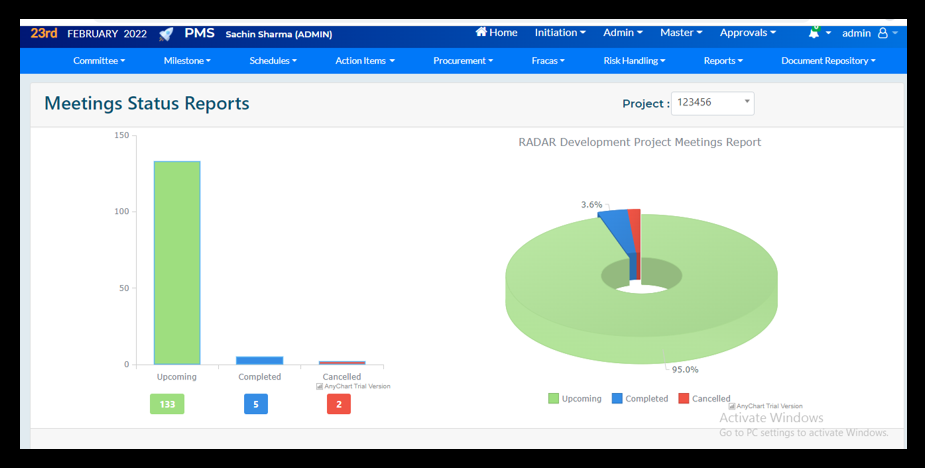Click the admin user profile icon

(x=882, y=33)
